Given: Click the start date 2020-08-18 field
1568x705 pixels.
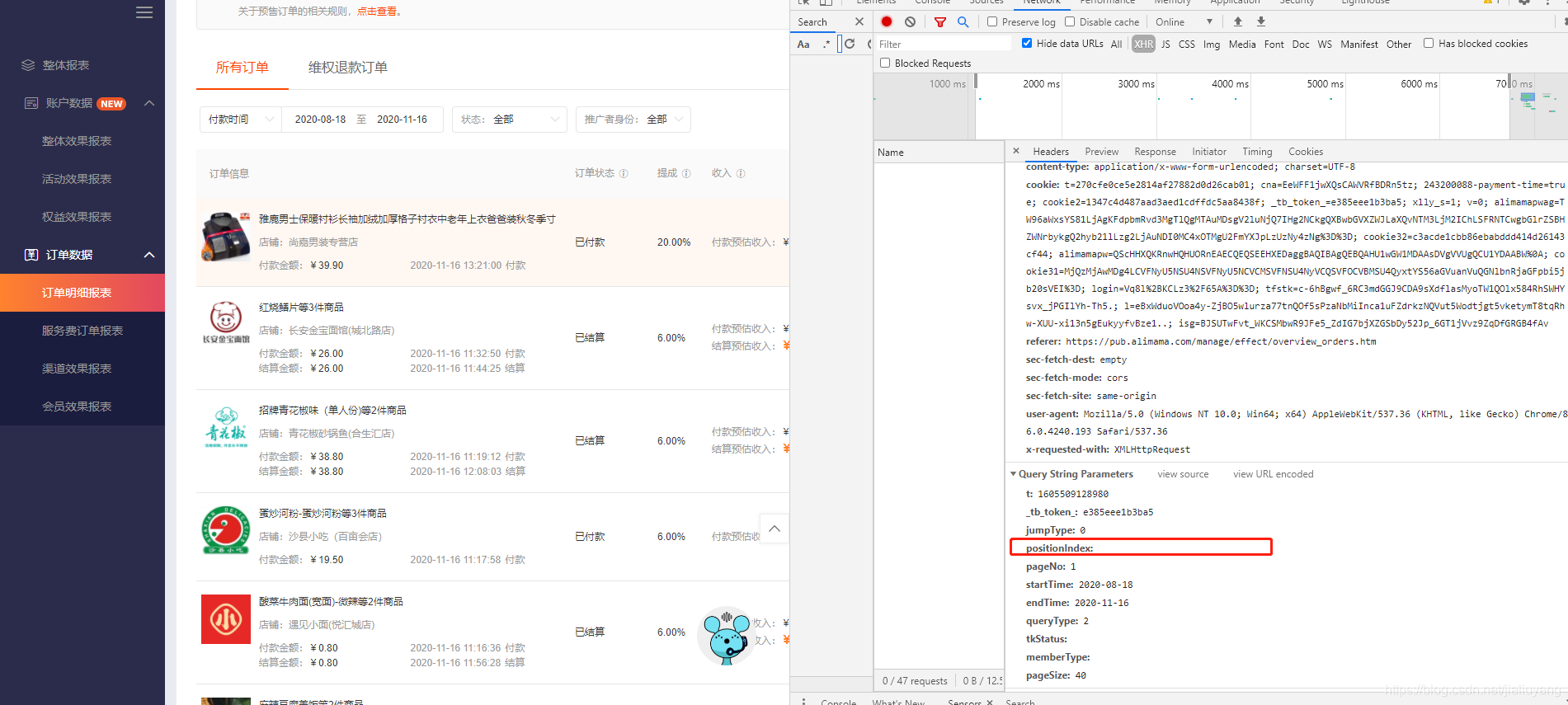Looking at the screenshot, I should click(320, 120).
